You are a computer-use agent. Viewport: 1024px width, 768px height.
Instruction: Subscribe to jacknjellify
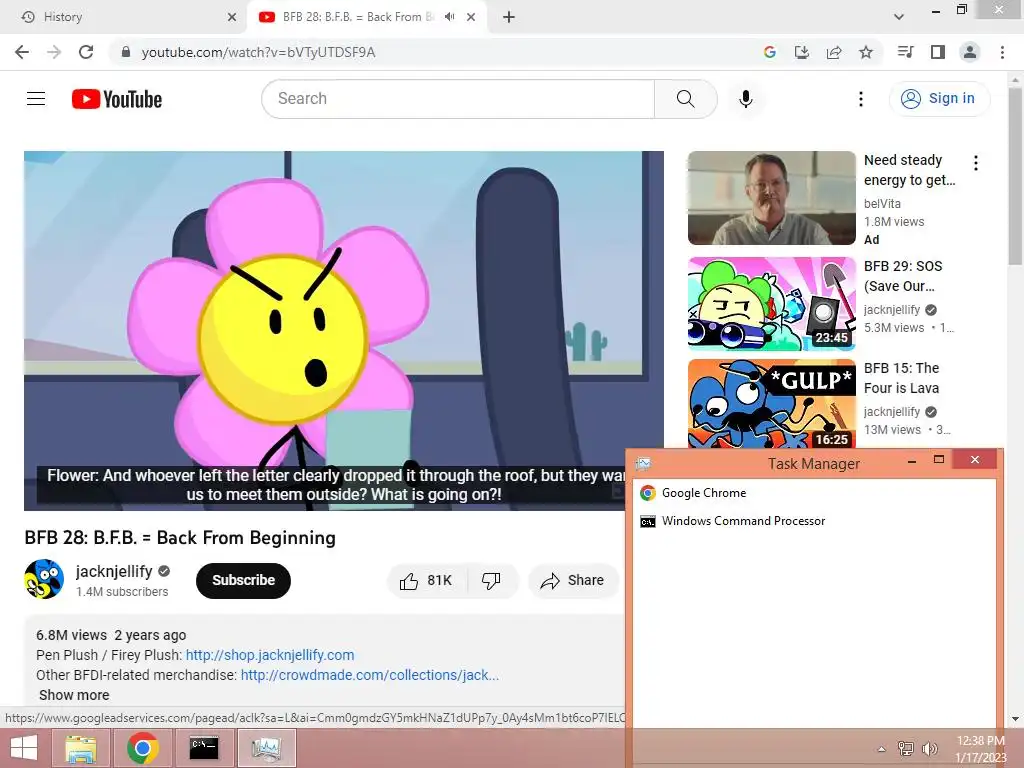(x=243, y=581)
